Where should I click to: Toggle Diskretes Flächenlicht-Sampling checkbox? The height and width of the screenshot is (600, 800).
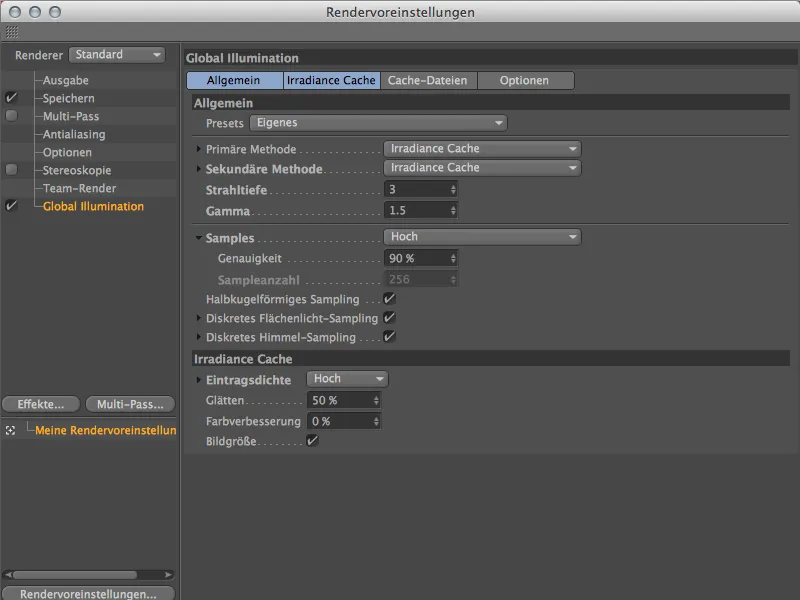tap(389, 317)
